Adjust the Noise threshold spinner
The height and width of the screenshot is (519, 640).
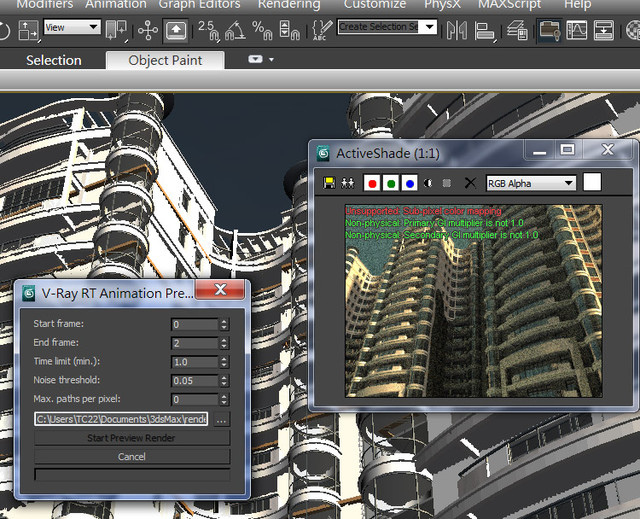224,381
